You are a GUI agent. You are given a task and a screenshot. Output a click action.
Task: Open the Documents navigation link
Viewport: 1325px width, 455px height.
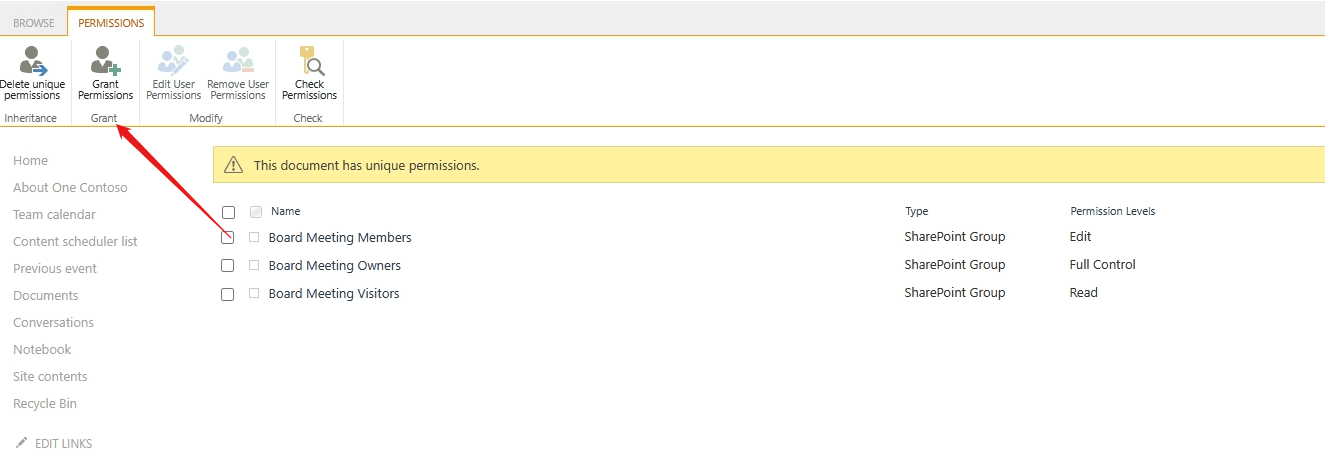tap(46, 296)
